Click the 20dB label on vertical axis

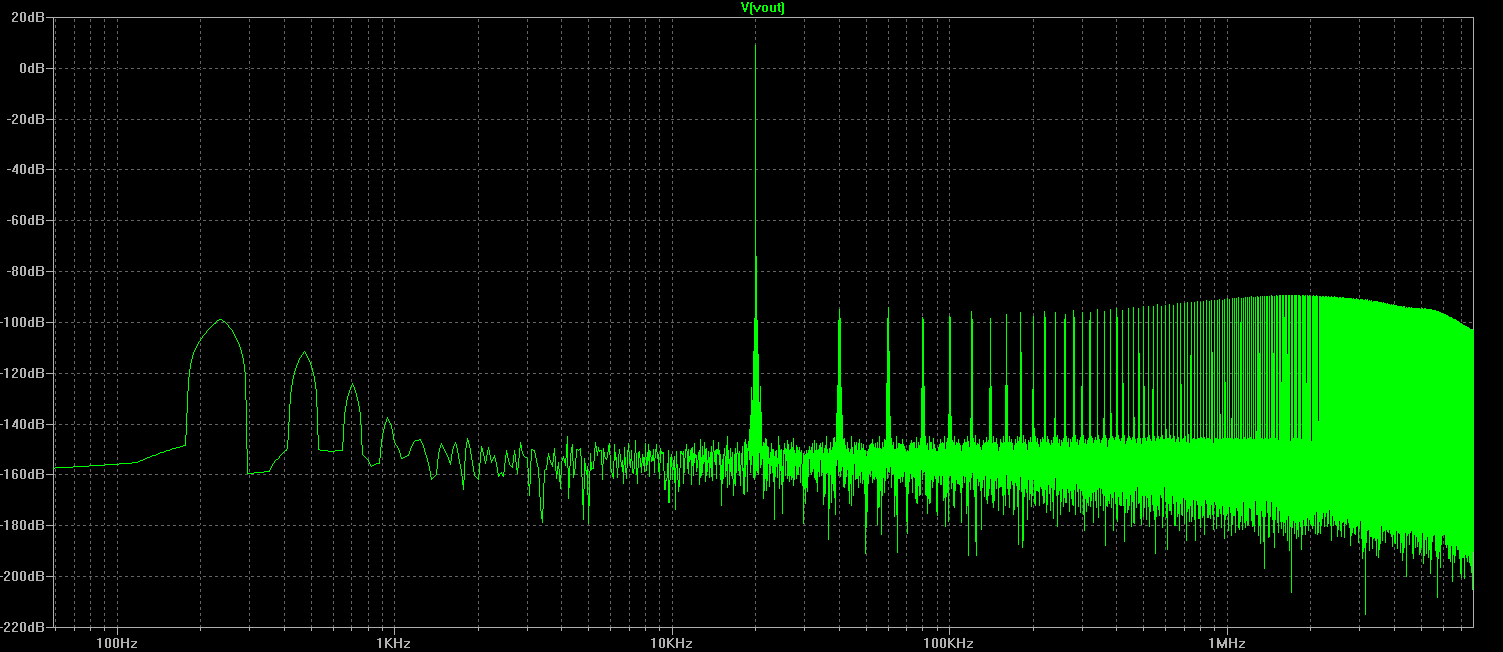29,17
